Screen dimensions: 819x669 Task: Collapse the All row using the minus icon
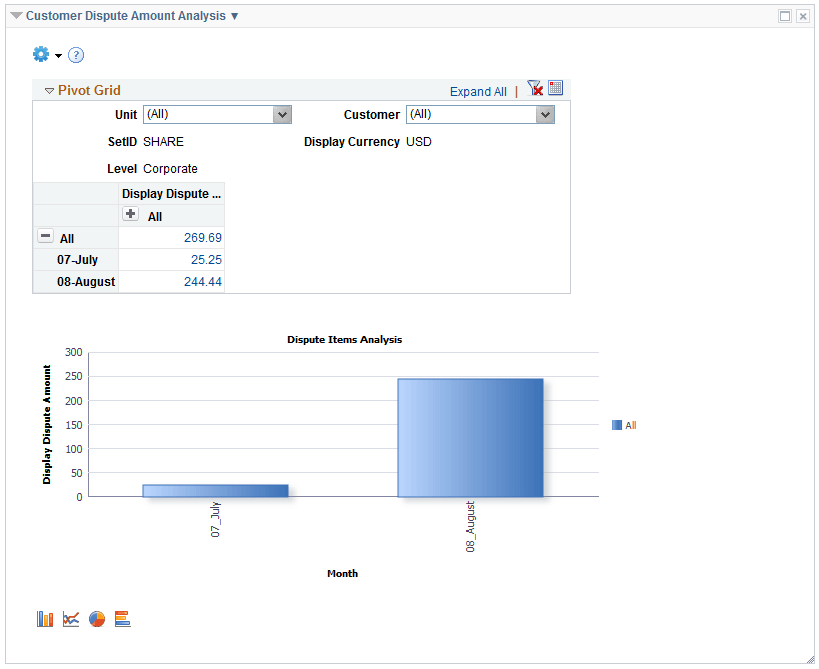coord(45,235)
